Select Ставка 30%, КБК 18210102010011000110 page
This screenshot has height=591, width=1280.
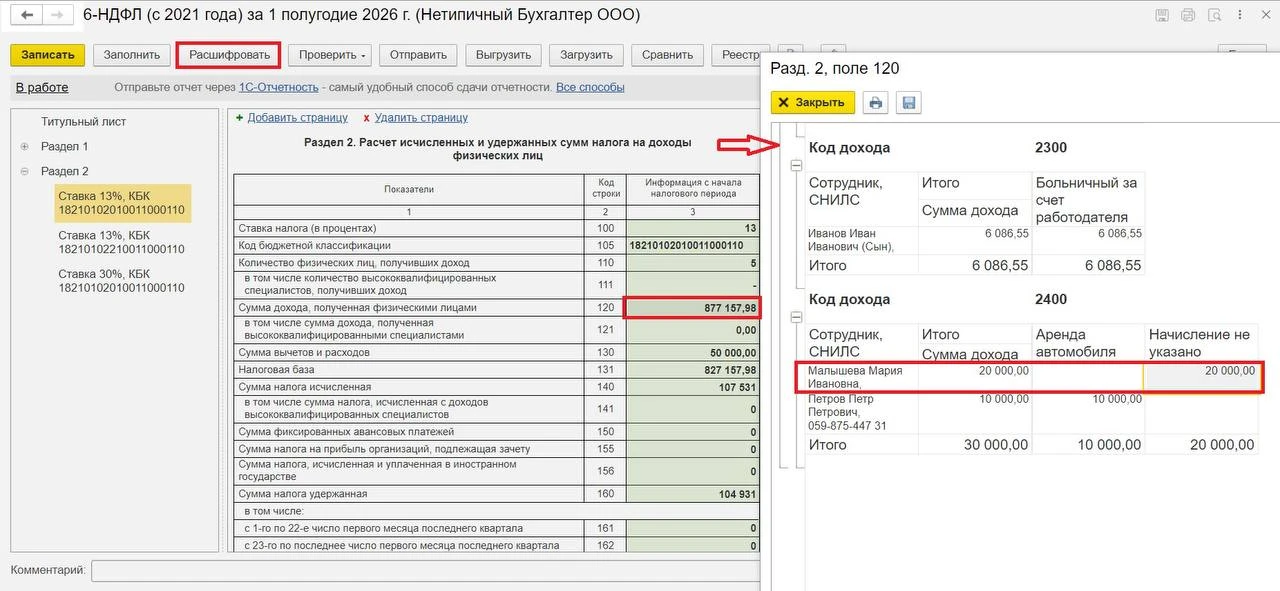click(x=122, y=281)
